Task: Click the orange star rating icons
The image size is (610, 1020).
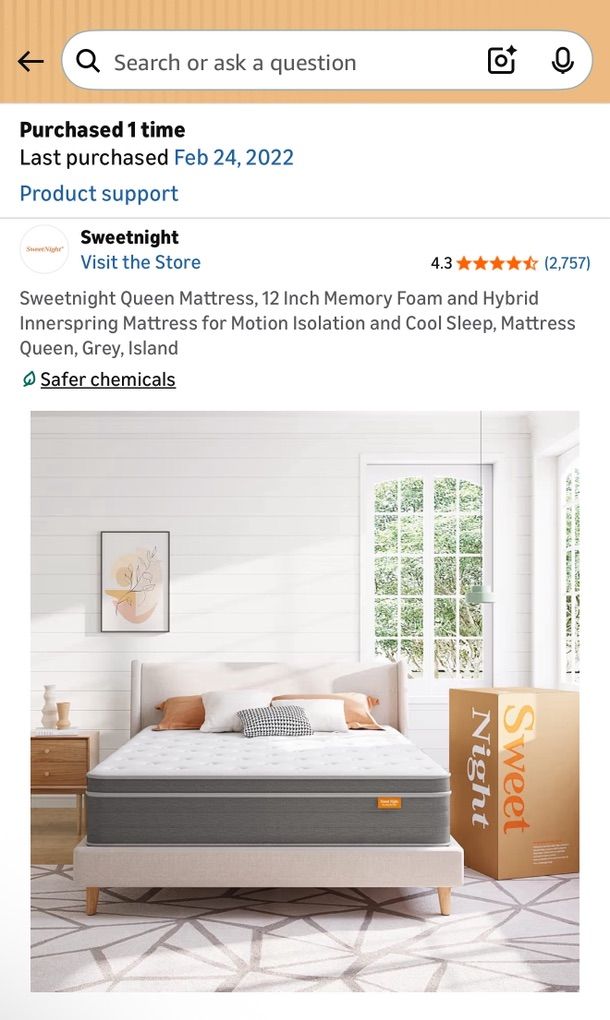Action: 497,263
